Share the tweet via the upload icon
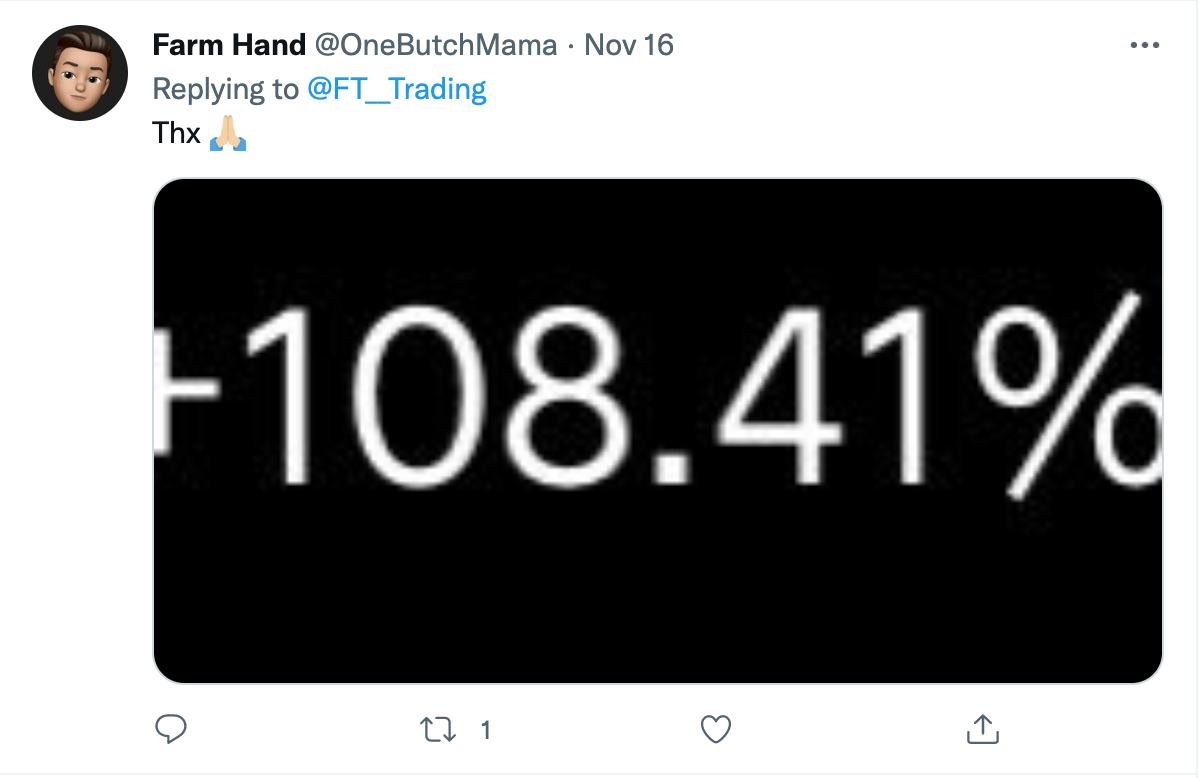 click(x=983, y=729)
